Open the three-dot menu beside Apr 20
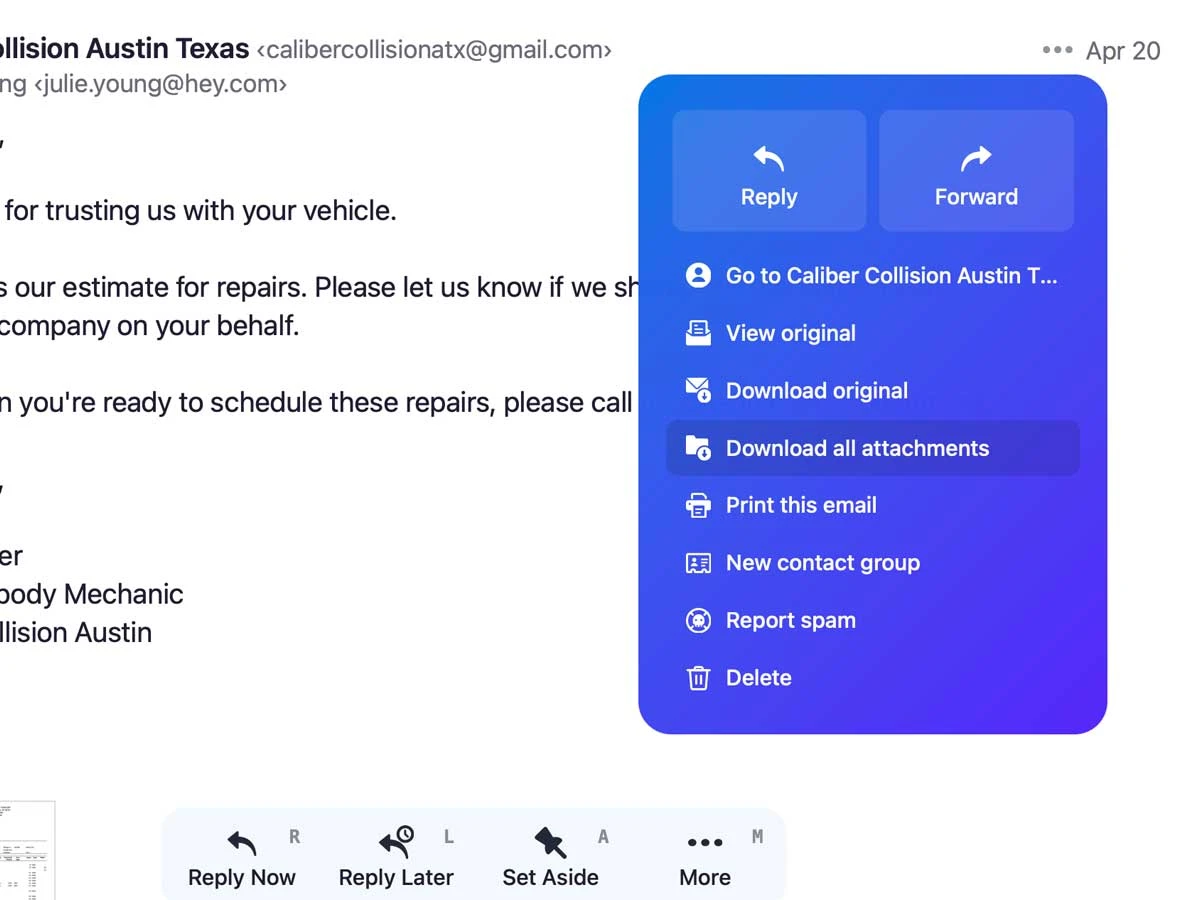This screenshot has height=900, width=1200. click(x=1057, y=49)
